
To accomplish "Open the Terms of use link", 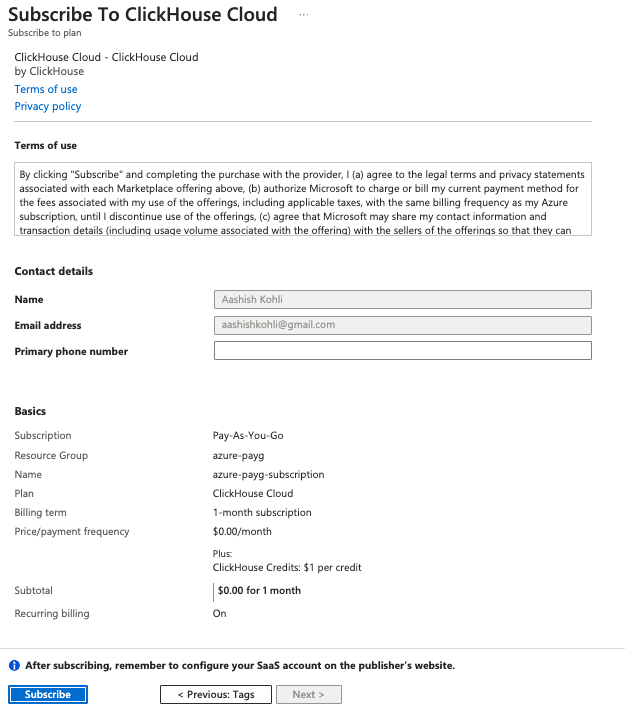I will pos(46,89).
